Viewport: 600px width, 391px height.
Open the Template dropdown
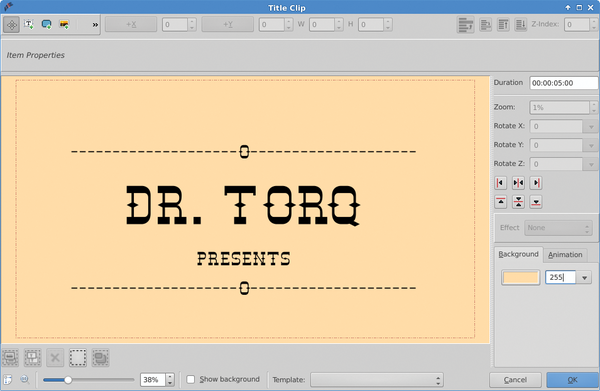(377, 380)
